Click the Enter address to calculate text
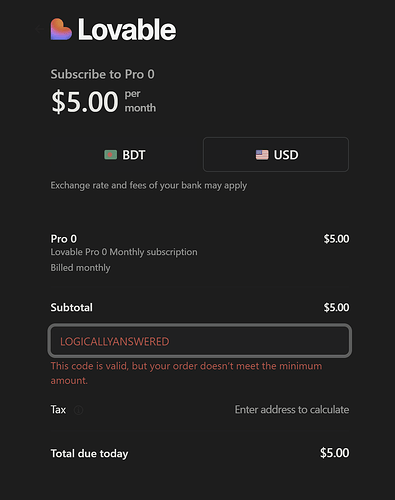 (292, 409)
